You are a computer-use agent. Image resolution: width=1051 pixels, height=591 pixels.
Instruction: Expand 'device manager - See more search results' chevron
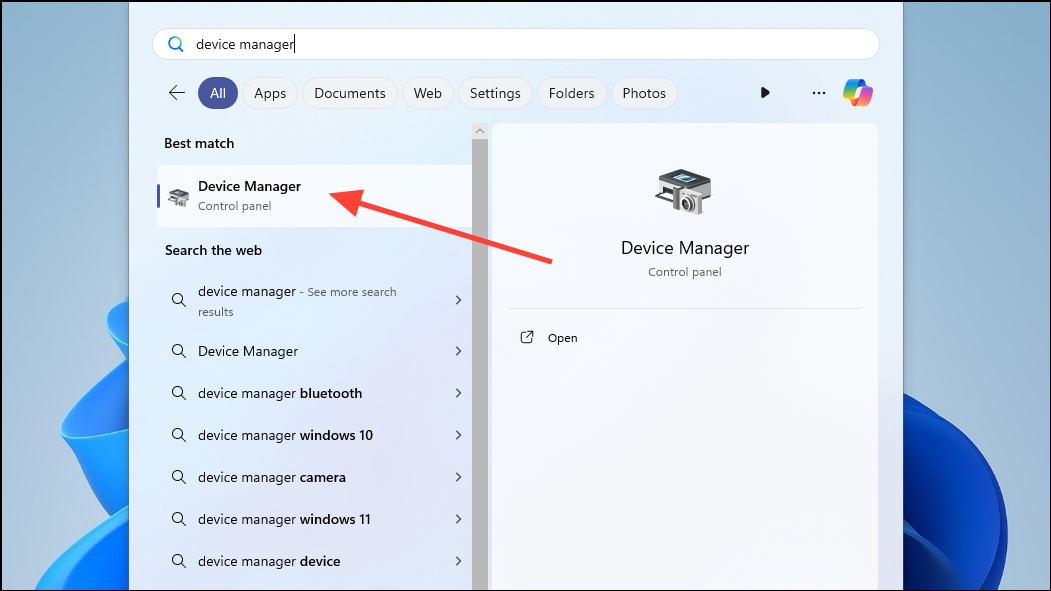458,300
